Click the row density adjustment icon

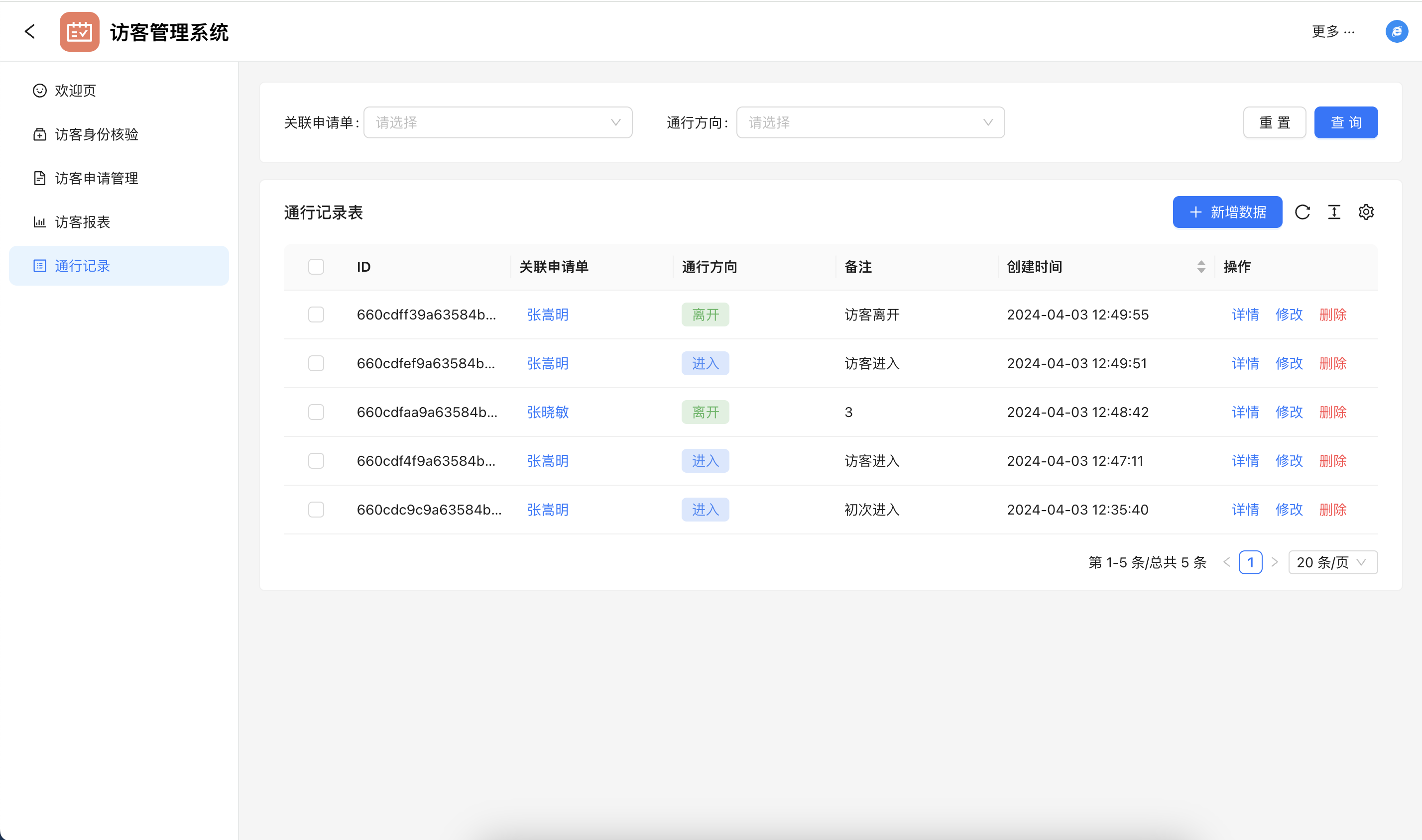pos(1334,212)
